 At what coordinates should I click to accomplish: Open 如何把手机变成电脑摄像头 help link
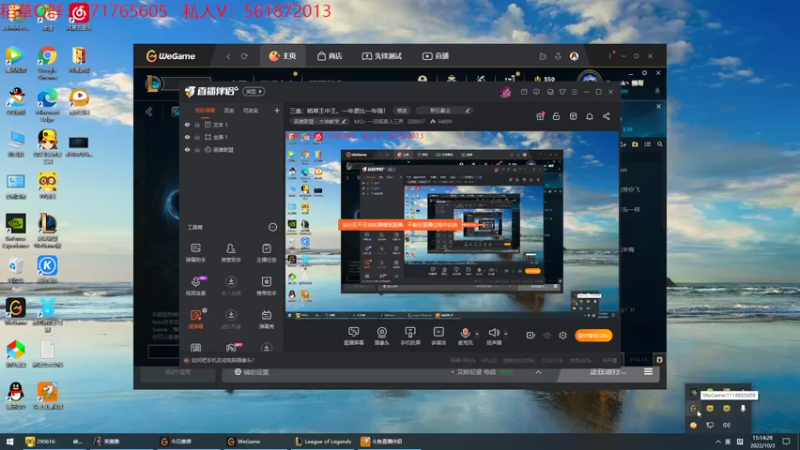pos(222,360)
